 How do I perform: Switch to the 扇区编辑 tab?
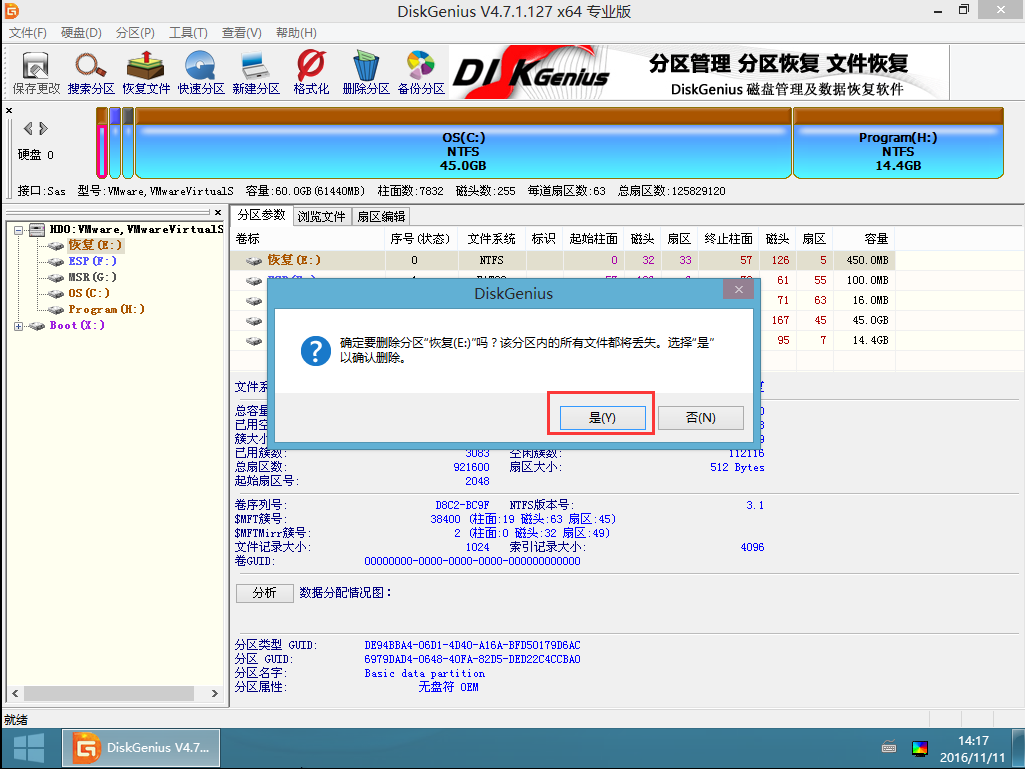click(x=381, y=216)
